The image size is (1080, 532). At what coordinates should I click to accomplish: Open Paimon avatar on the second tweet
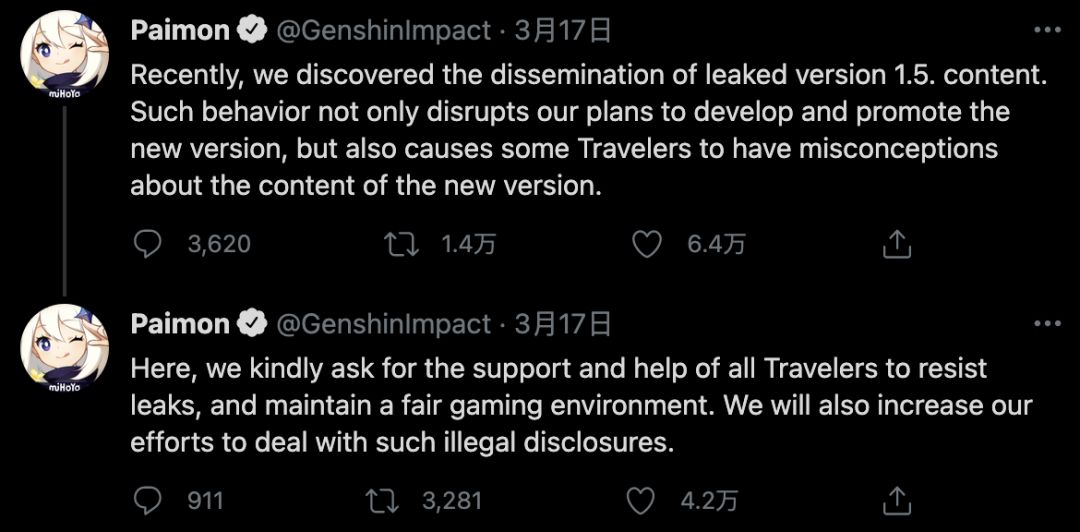coord(65,349)
